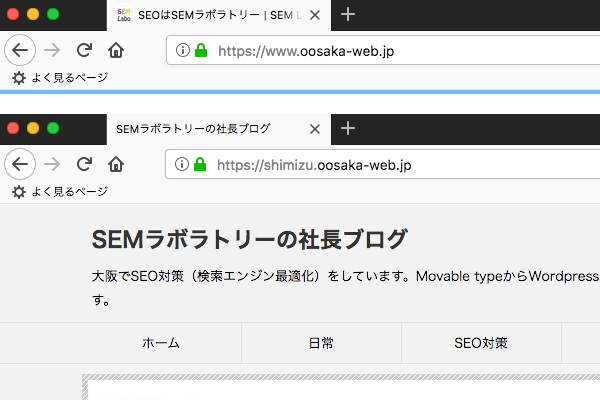
Task: Click the SEM Labo favicon on the tab
Action: pos(124,15)
